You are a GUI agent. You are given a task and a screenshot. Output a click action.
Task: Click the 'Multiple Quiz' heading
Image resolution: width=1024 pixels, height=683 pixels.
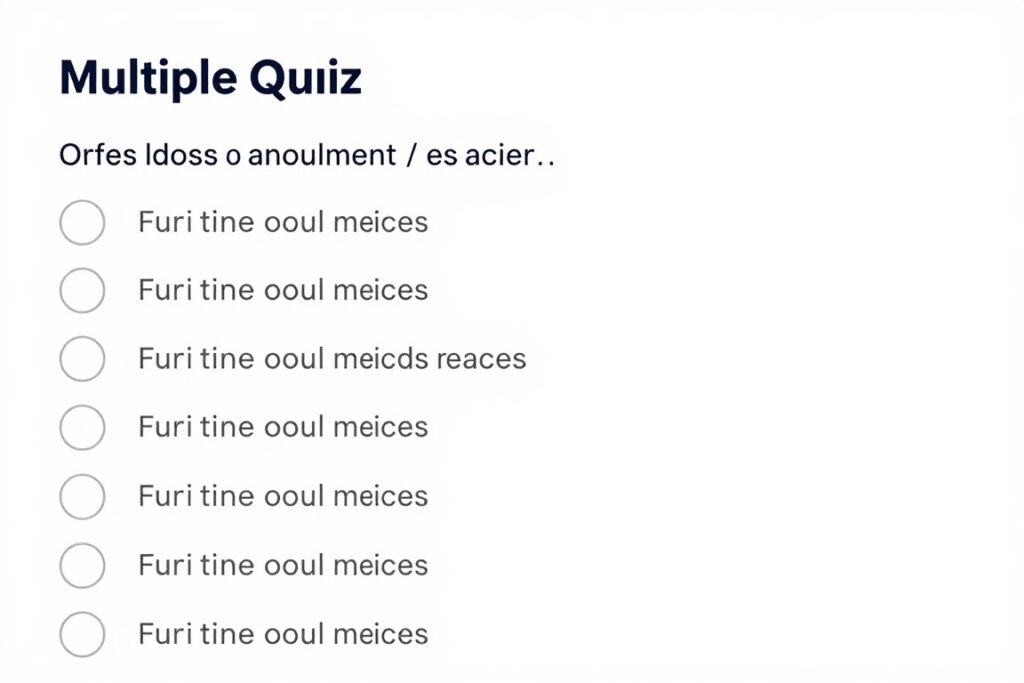tap(211, 76)
